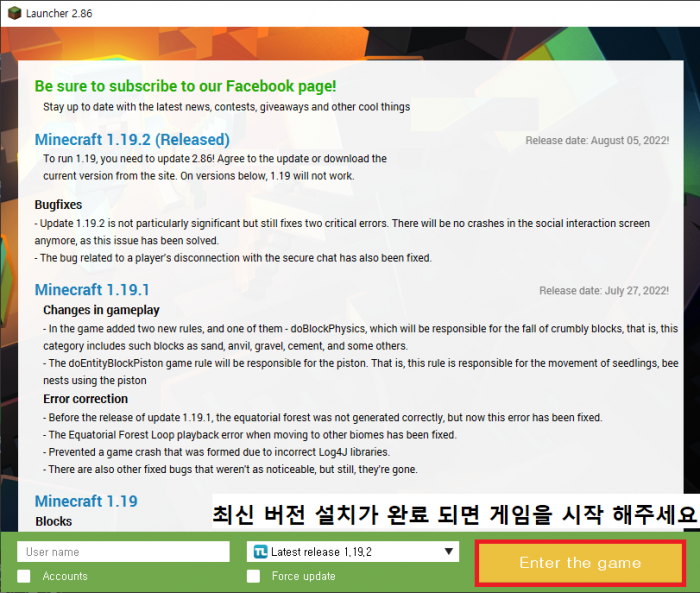Select the Bugfixes subheading
The image size is (700, 593).
[x=58, y=204]
